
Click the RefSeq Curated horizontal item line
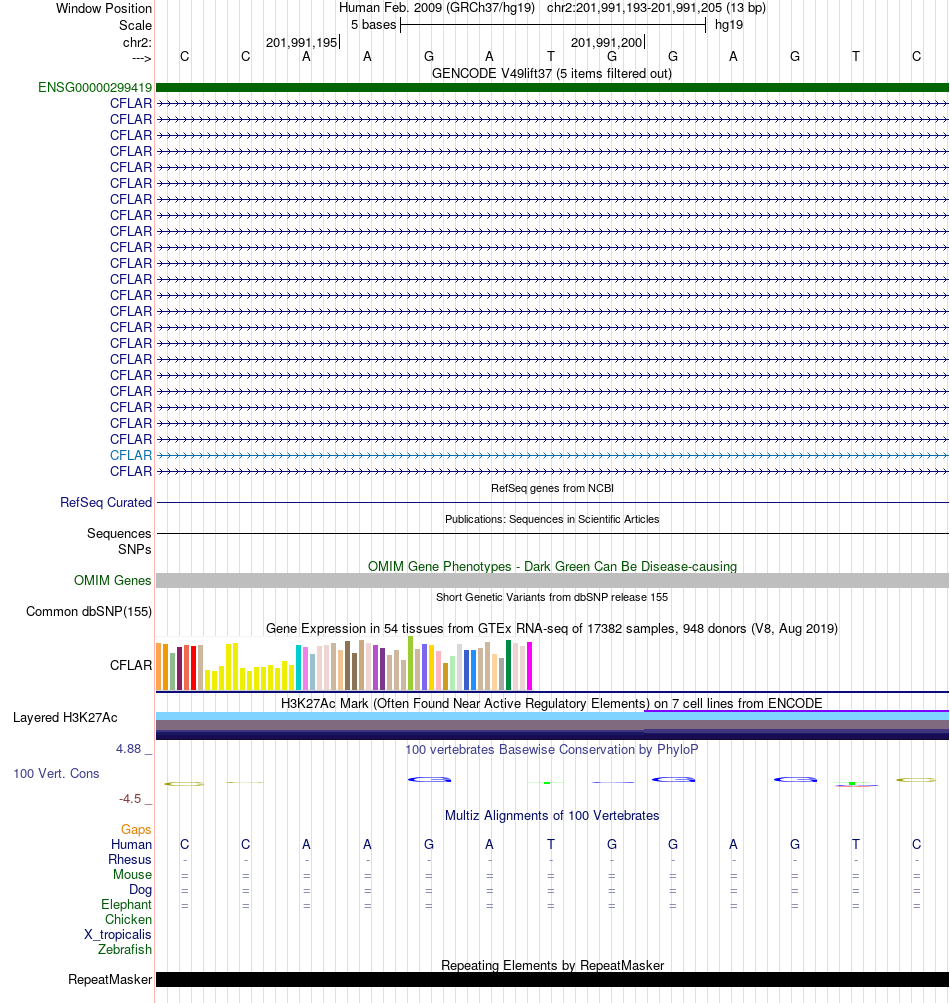coord(552,503)
